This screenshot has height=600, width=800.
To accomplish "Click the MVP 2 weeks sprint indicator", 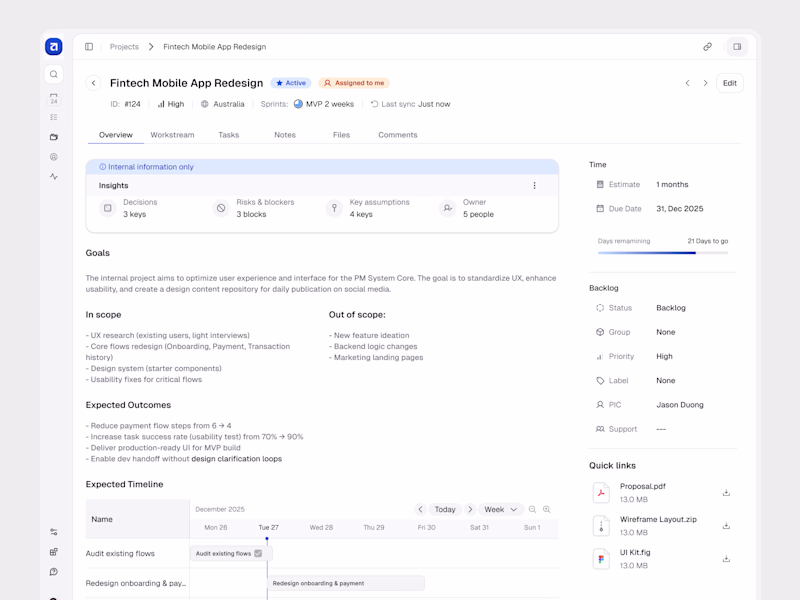I will tap(323, 104).
